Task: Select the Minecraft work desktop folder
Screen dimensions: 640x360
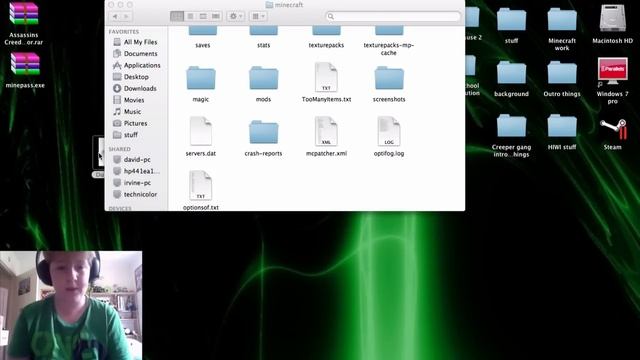Action: [562, 20]
